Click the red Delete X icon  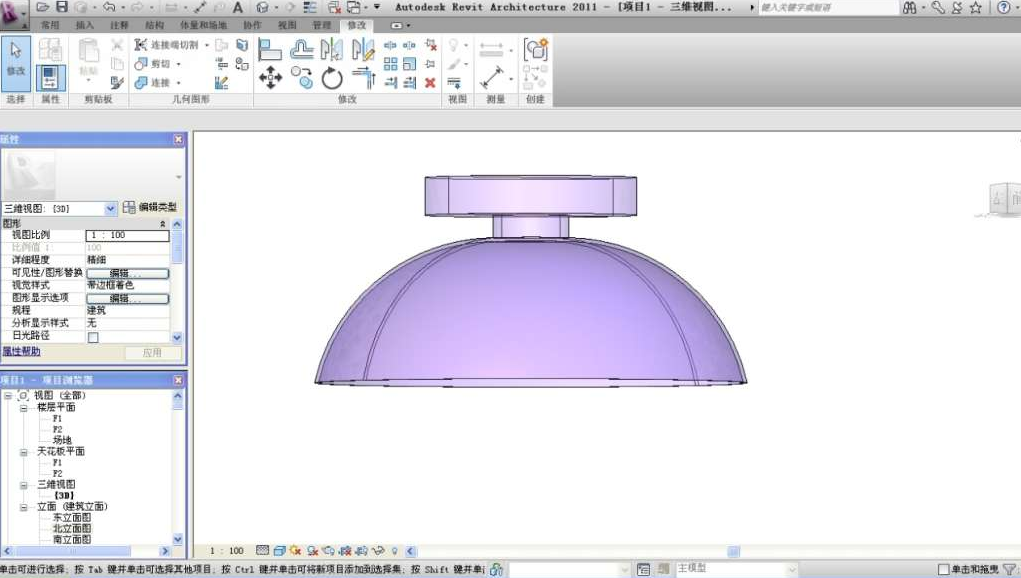point(430,82)
